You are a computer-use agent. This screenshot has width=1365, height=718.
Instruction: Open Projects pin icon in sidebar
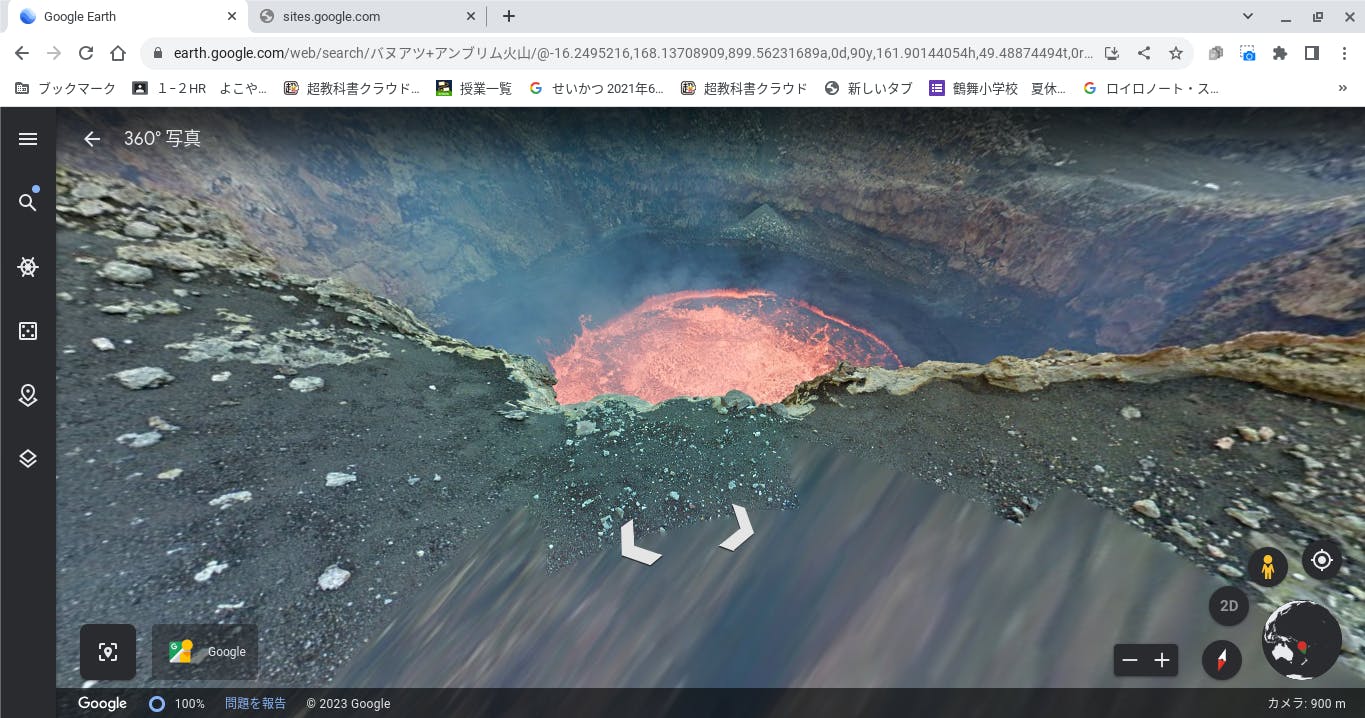point(28,395)
